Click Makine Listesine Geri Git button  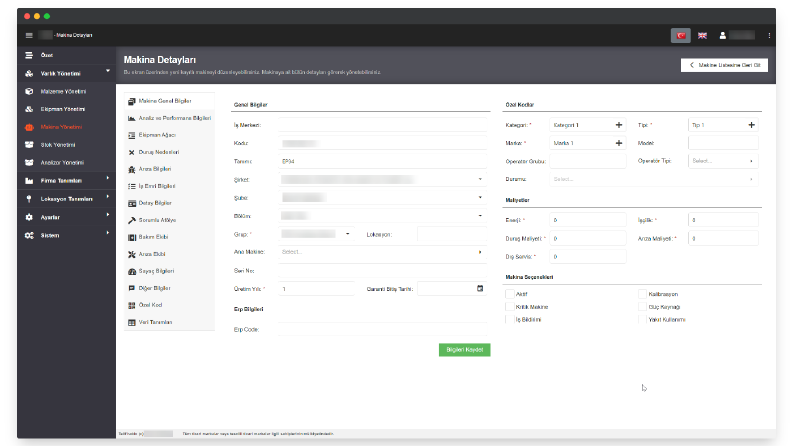click(724, 65)
